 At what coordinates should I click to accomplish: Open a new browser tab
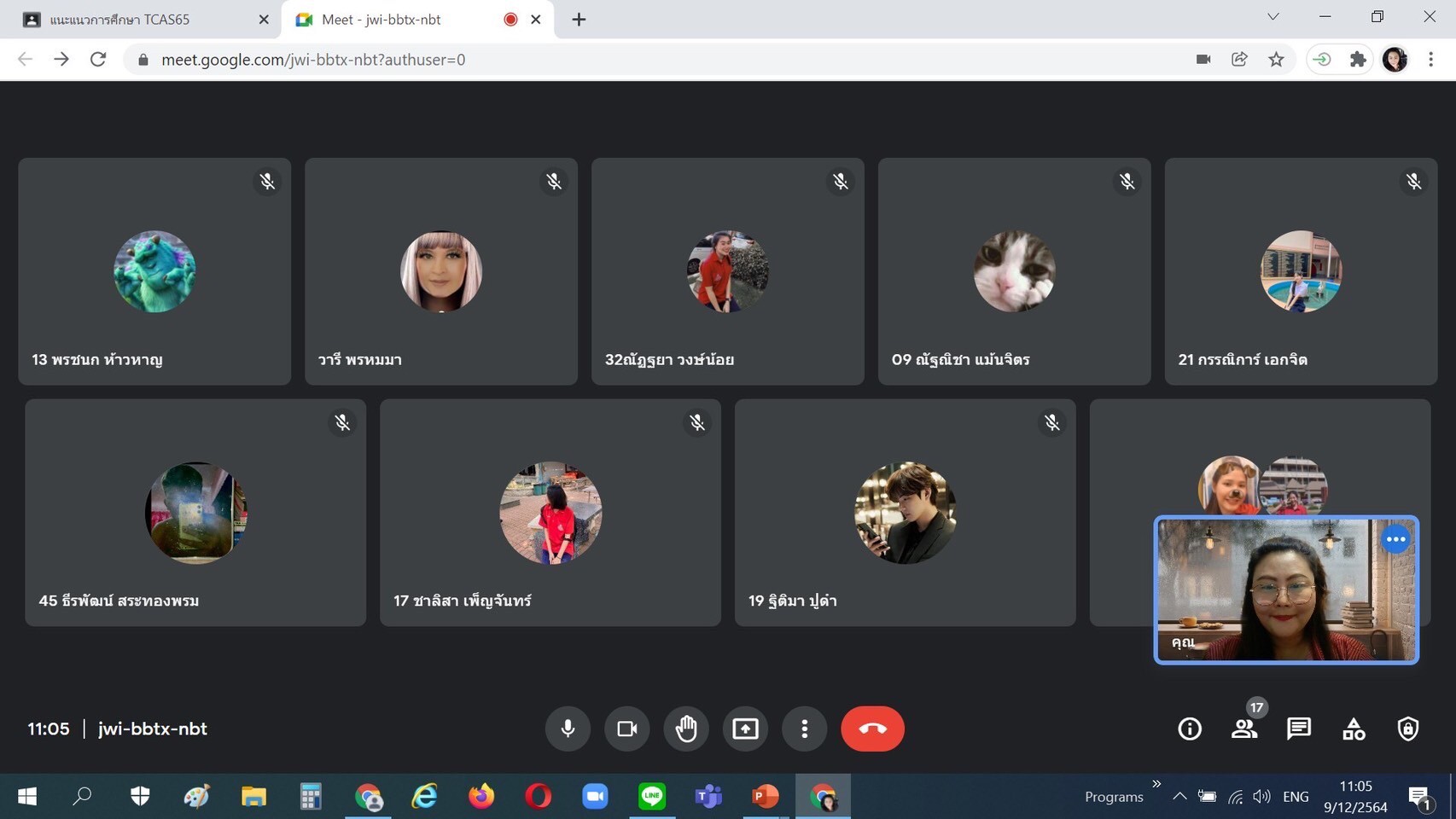point(579,20)
